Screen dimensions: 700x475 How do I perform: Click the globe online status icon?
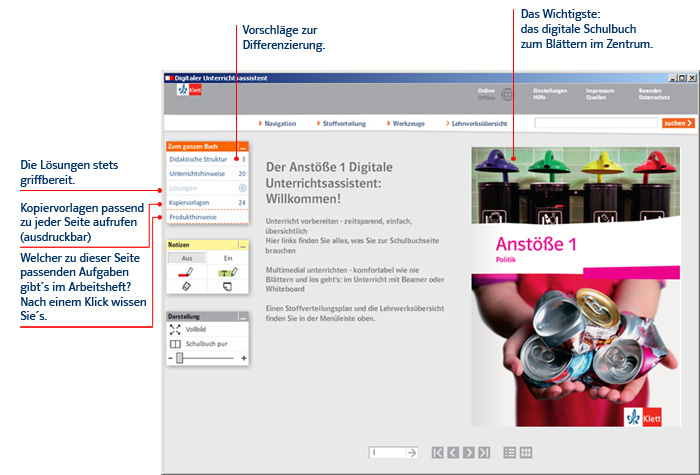coord(508,94)
